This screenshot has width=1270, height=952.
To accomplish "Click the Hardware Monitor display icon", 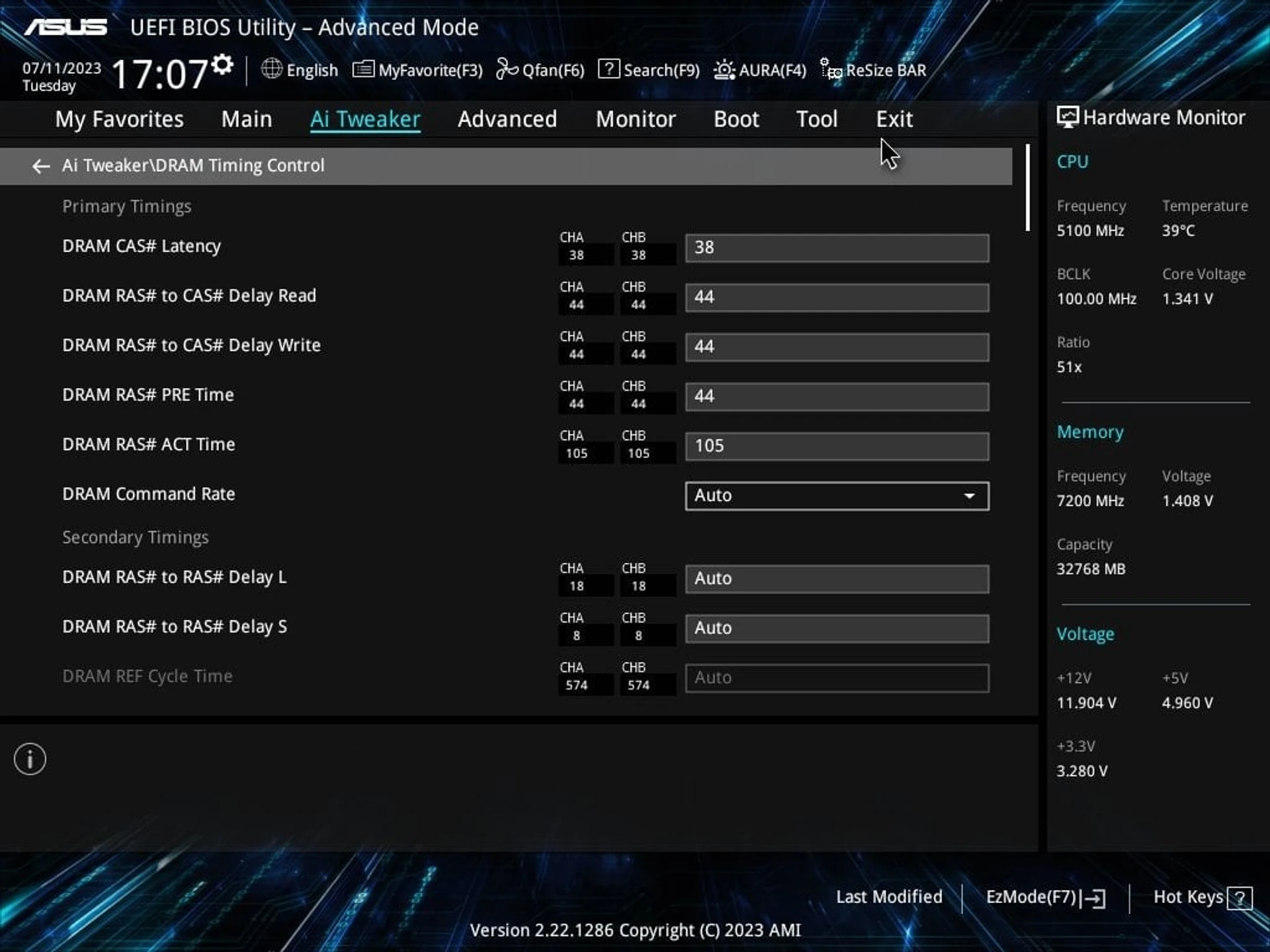I will pos(1067,118).
